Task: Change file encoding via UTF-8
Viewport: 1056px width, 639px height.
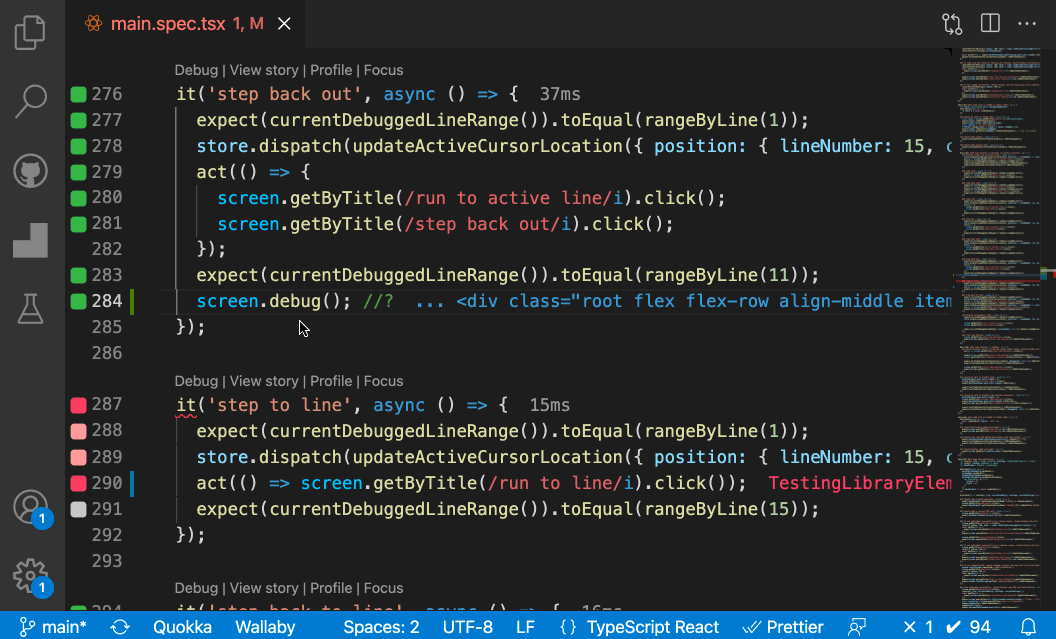Action: (x=467, y=627)
